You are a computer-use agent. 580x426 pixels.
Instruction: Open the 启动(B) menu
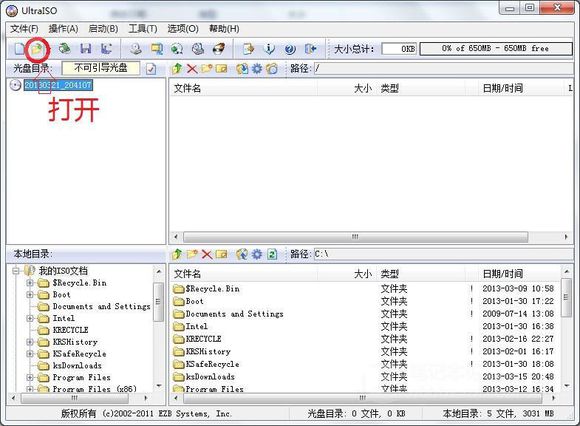coord(103,28)
